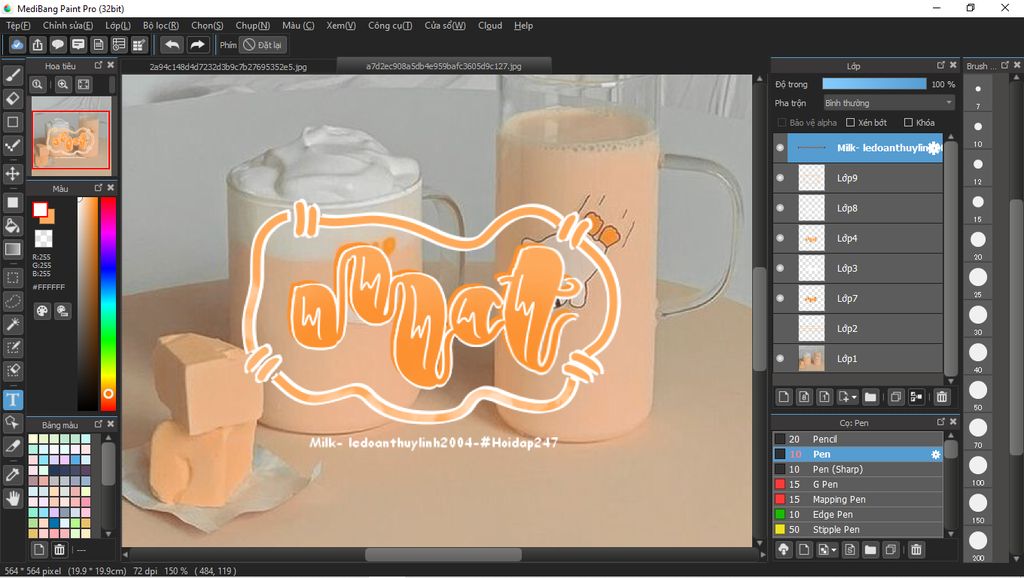Select the Bucket fill tool
Image resolution: width=1024 pixels, height=578 pixels.
(12, 226)
